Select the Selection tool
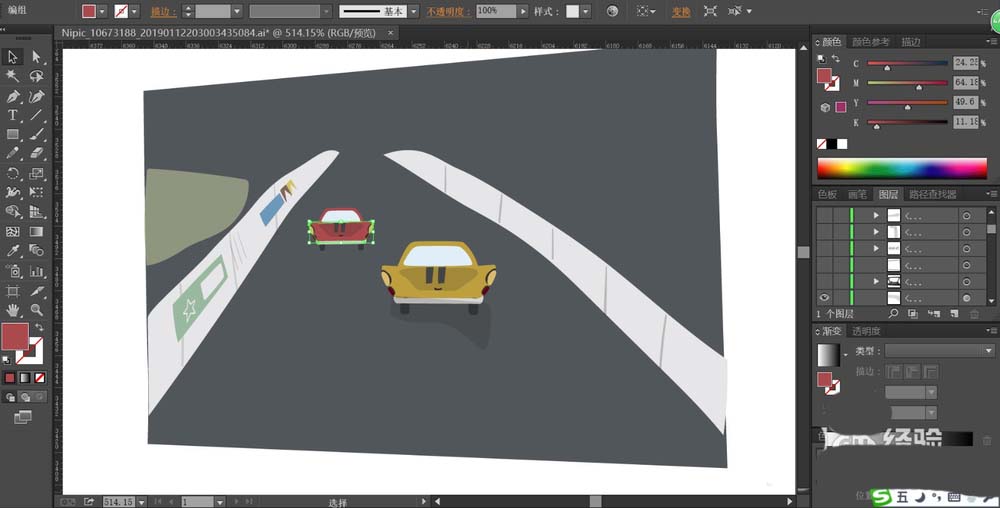This screenshot has height=508, width=1000. (11, 57)
